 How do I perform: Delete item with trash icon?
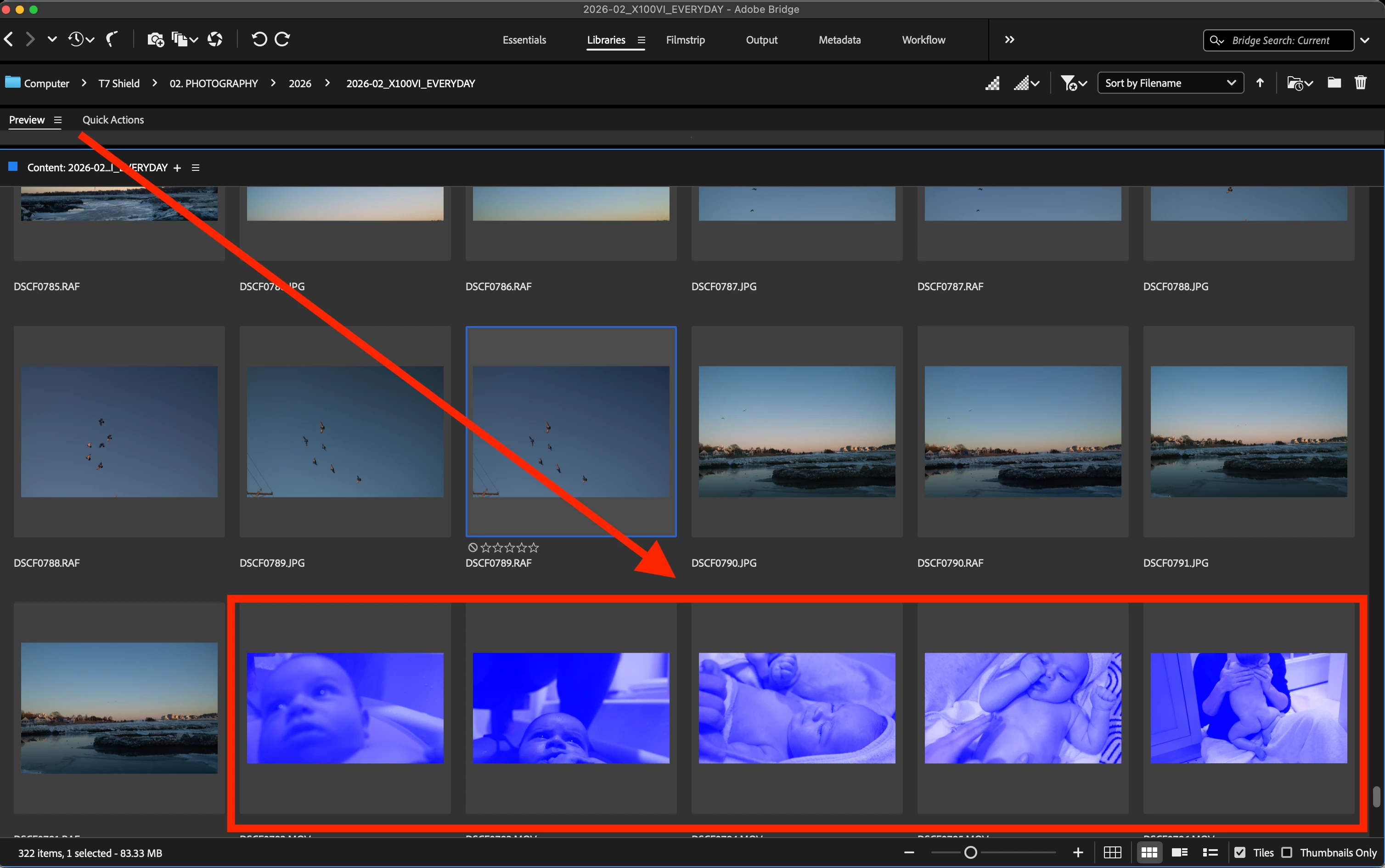pyautogui.click(x=1360, y=83)
